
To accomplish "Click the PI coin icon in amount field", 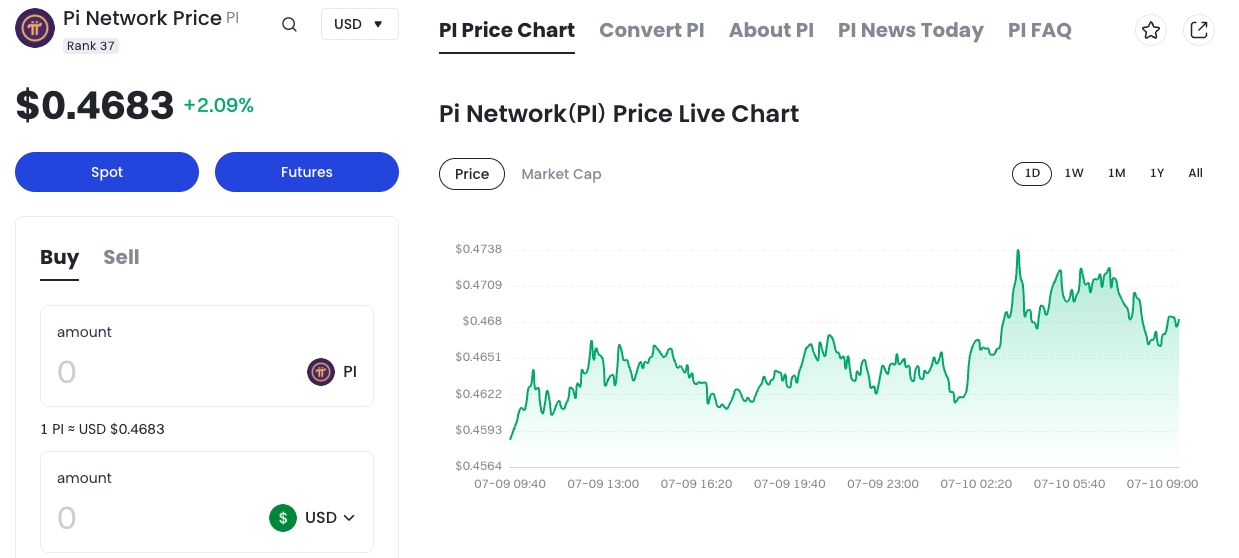I will pos(320,372).
